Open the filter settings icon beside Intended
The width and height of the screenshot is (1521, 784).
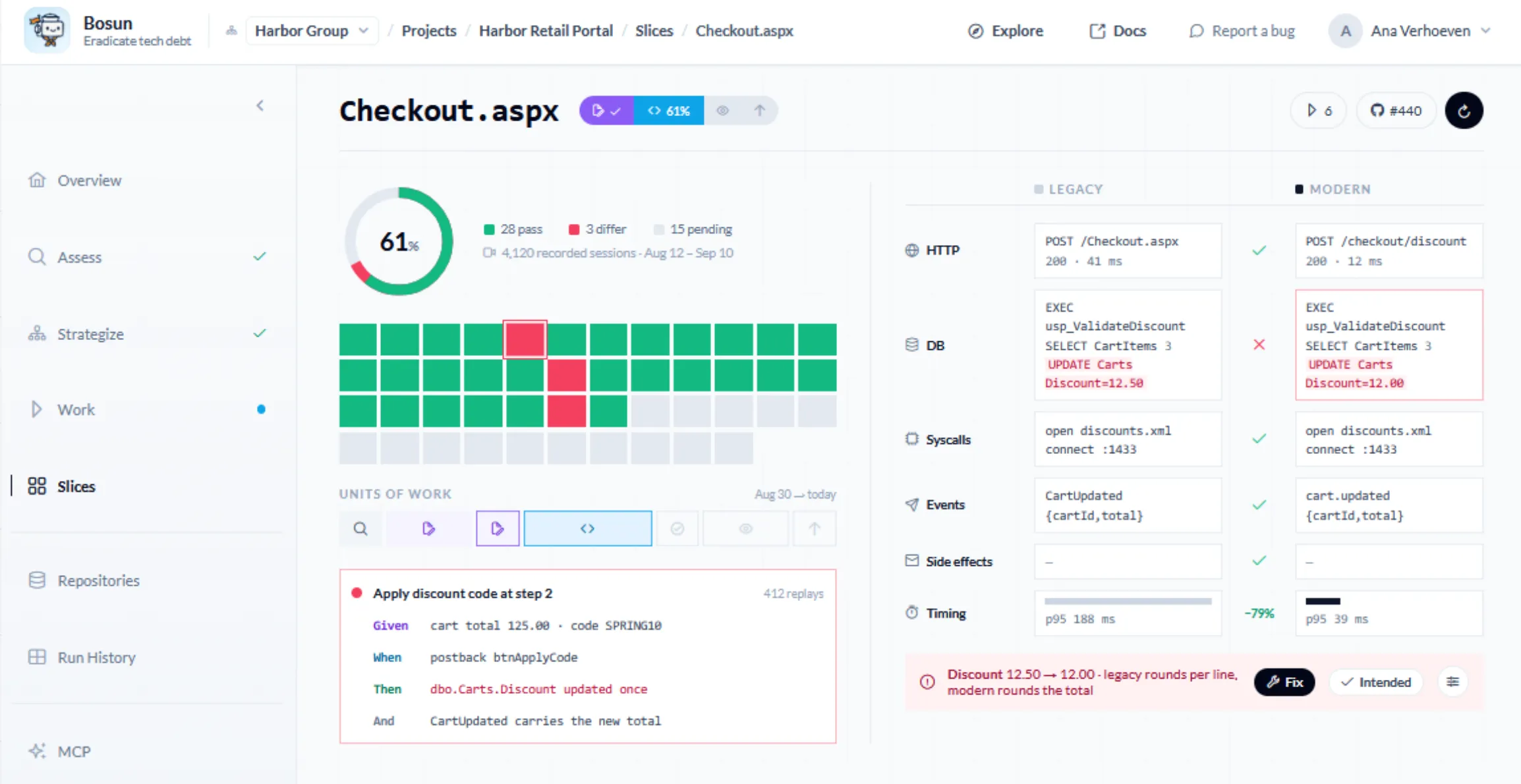tap(1452, 682)
